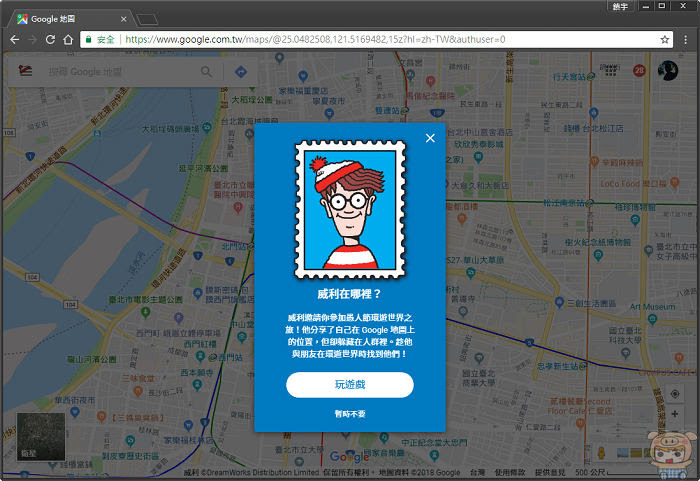Open a new browser tab
This screenshot has width=700, height=481.
tap(147, 19)
